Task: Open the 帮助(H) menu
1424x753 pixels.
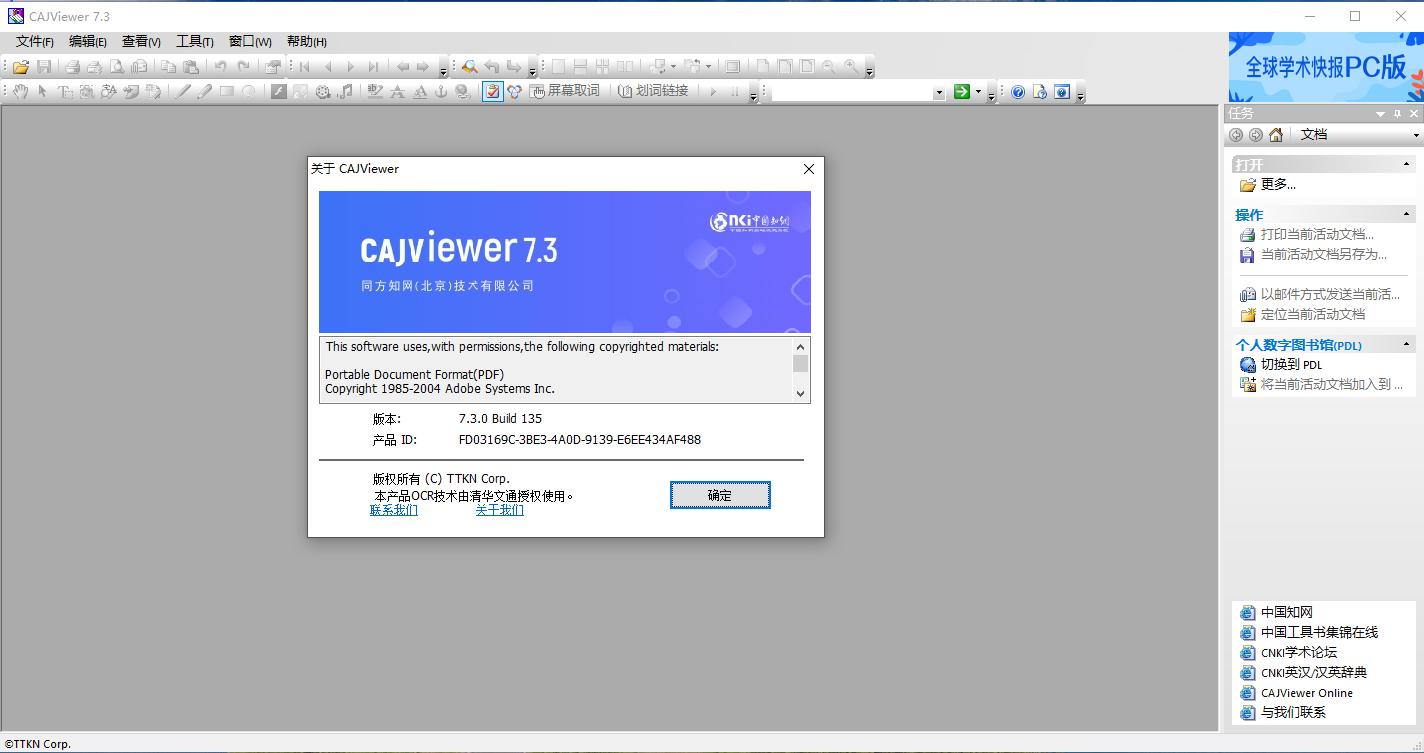Action: click(306, 42)
